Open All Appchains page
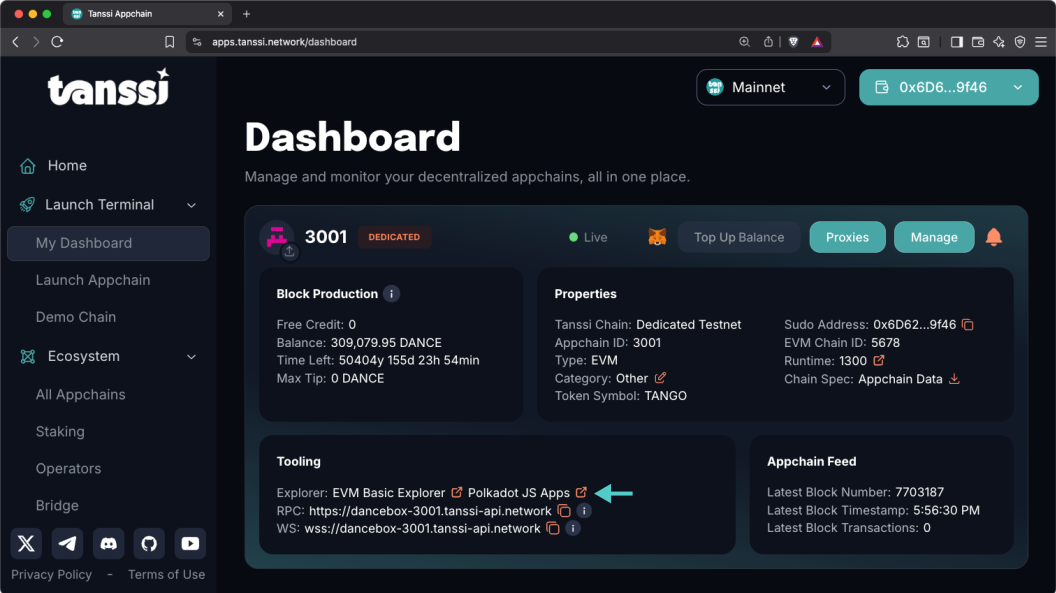The height and width of the screenshot is (593, 1056). [x=80, y=394]
